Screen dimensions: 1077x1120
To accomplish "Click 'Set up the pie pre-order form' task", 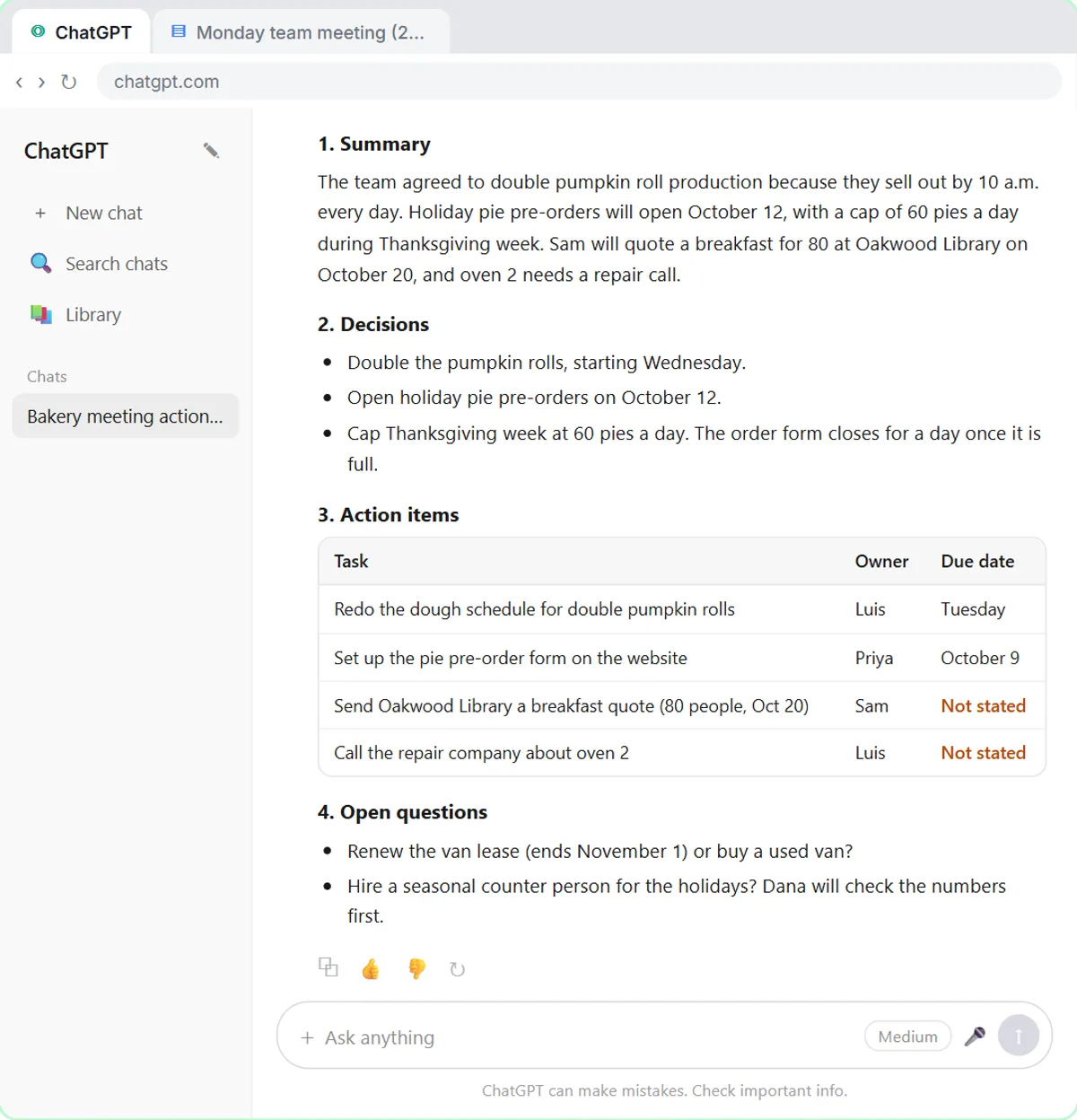I will pos(511,659).
